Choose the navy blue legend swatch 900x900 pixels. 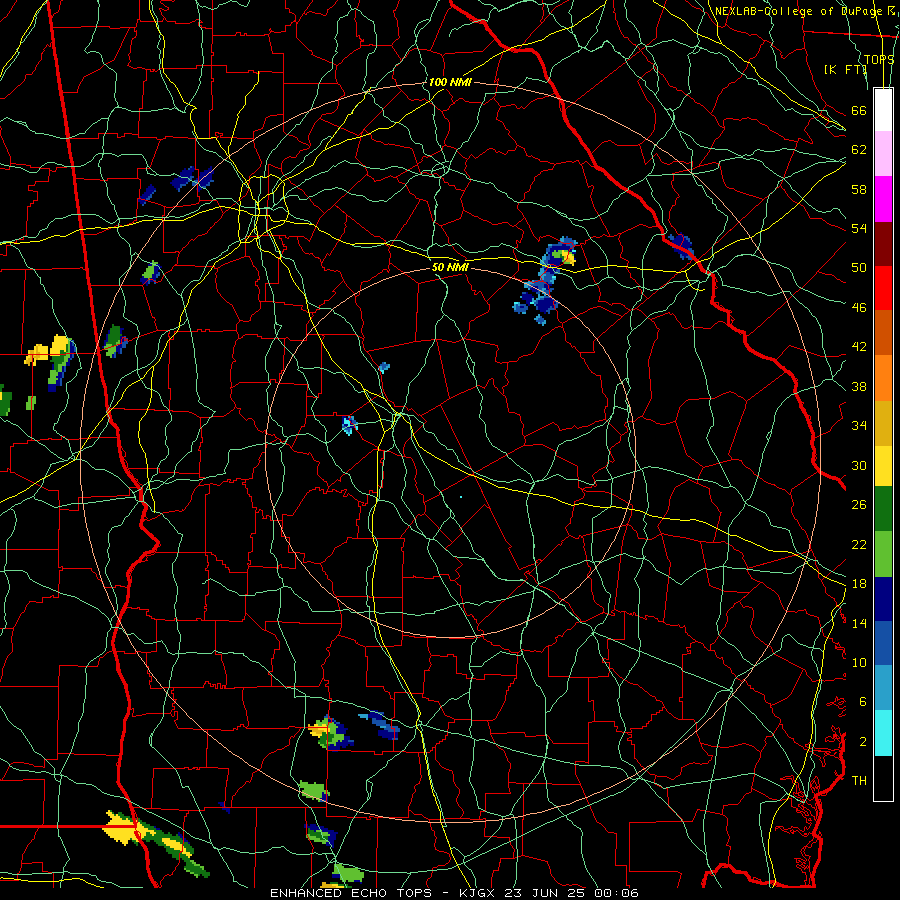[883, 599]
